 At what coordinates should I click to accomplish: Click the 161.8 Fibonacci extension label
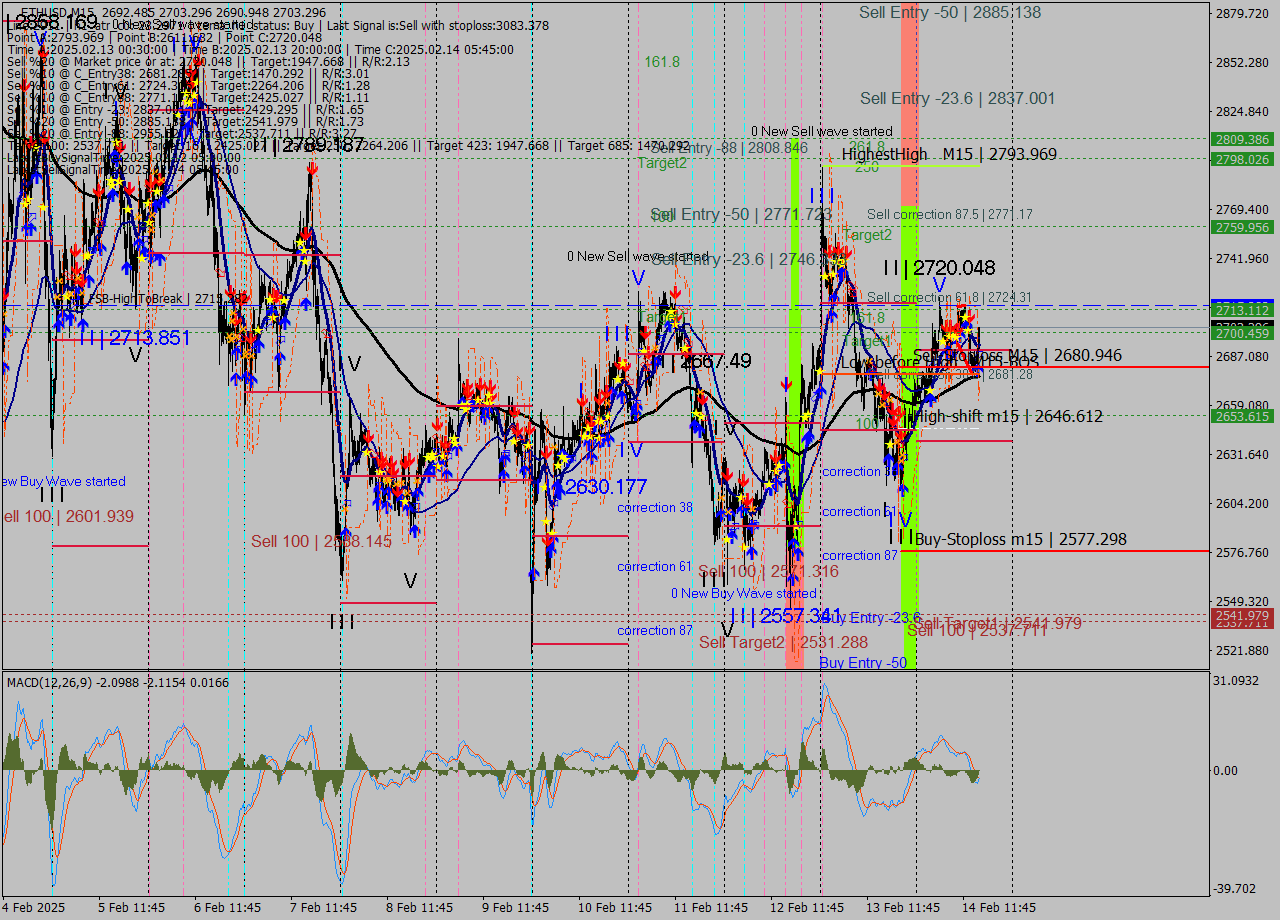(662, 62)
